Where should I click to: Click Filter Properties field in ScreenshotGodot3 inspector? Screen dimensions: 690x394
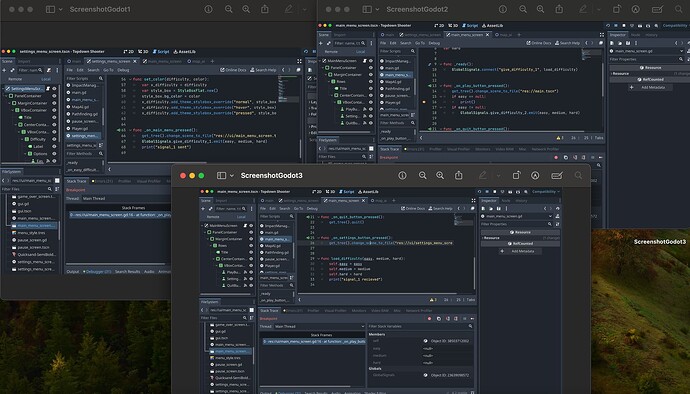517,224
